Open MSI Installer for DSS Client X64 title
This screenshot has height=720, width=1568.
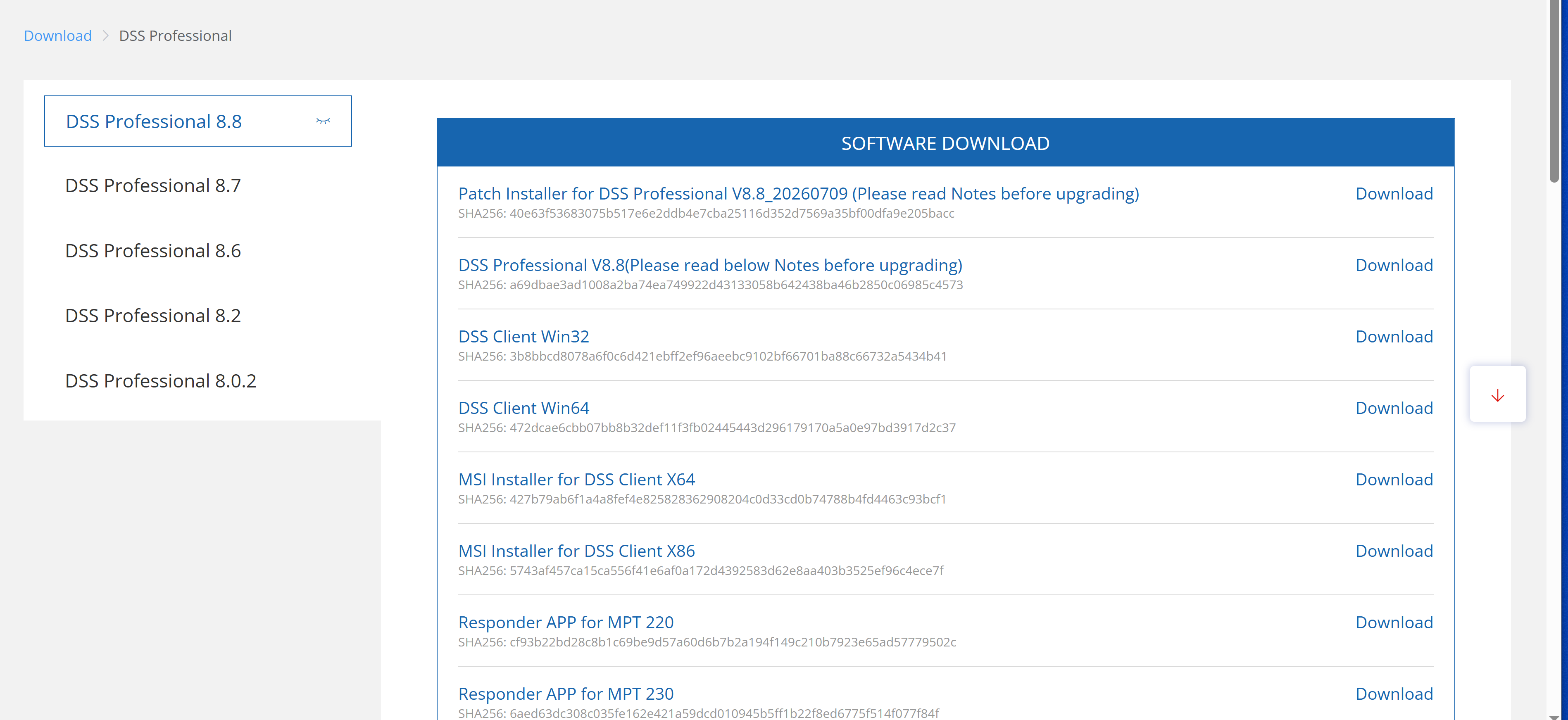point(576,480)
